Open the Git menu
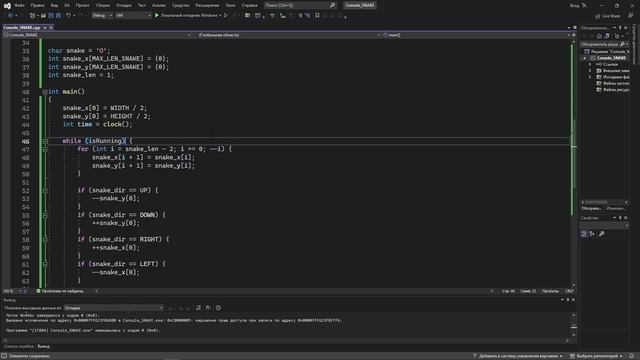 (67, 5)
